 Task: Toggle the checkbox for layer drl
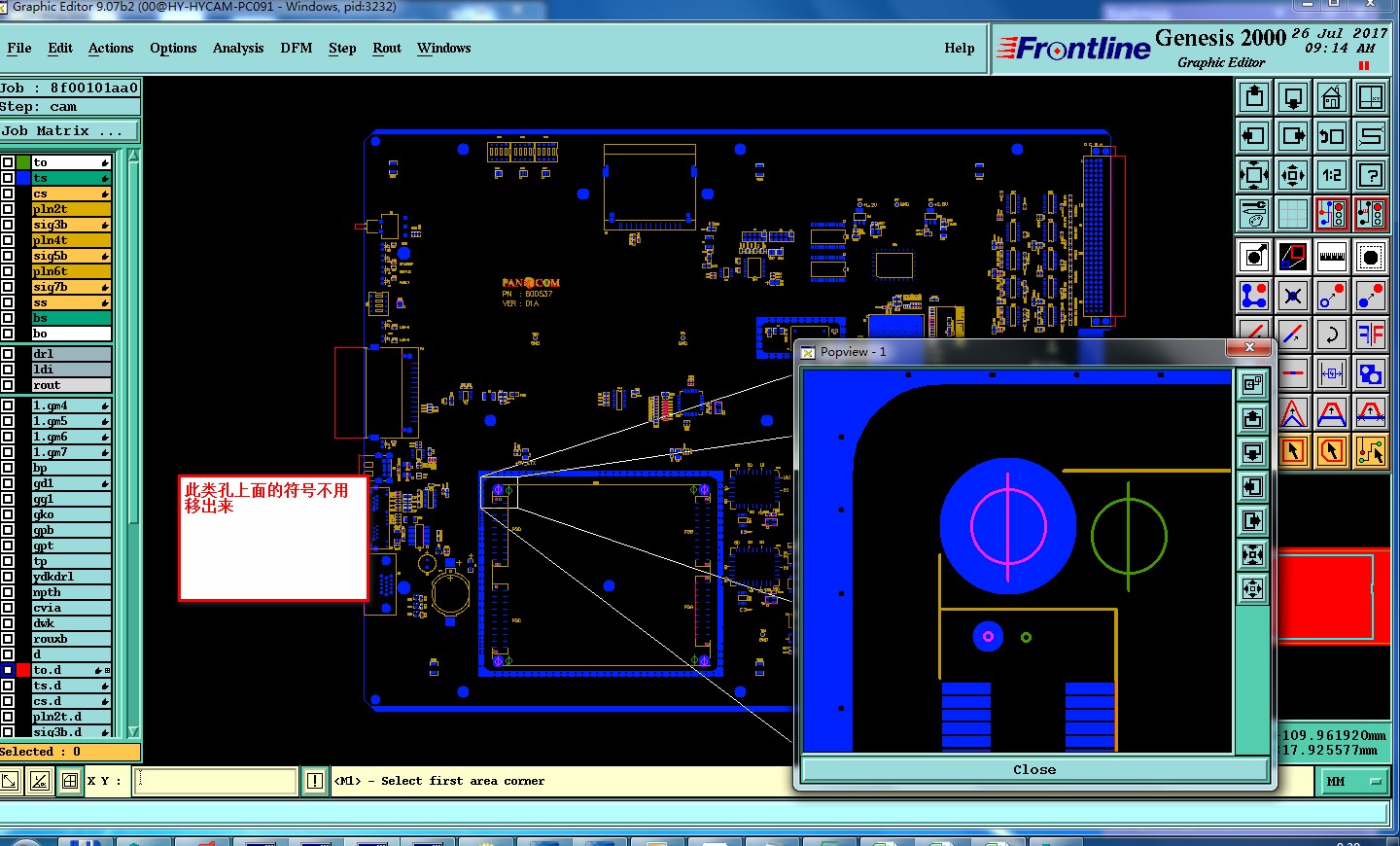tap(8, 354)
